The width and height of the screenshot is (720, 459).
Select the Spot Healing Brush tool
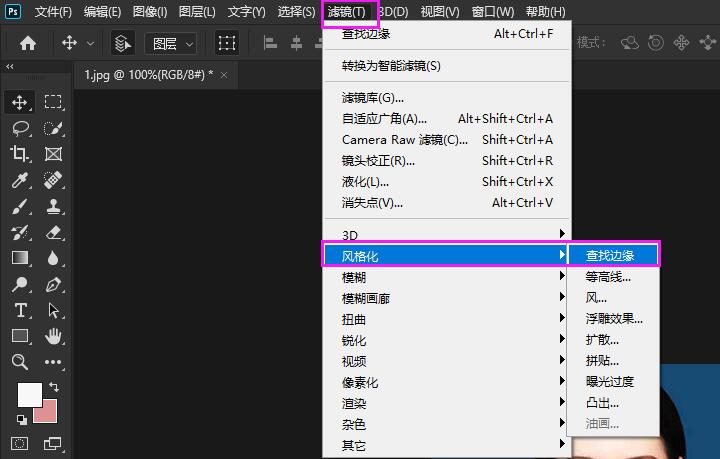53,180
